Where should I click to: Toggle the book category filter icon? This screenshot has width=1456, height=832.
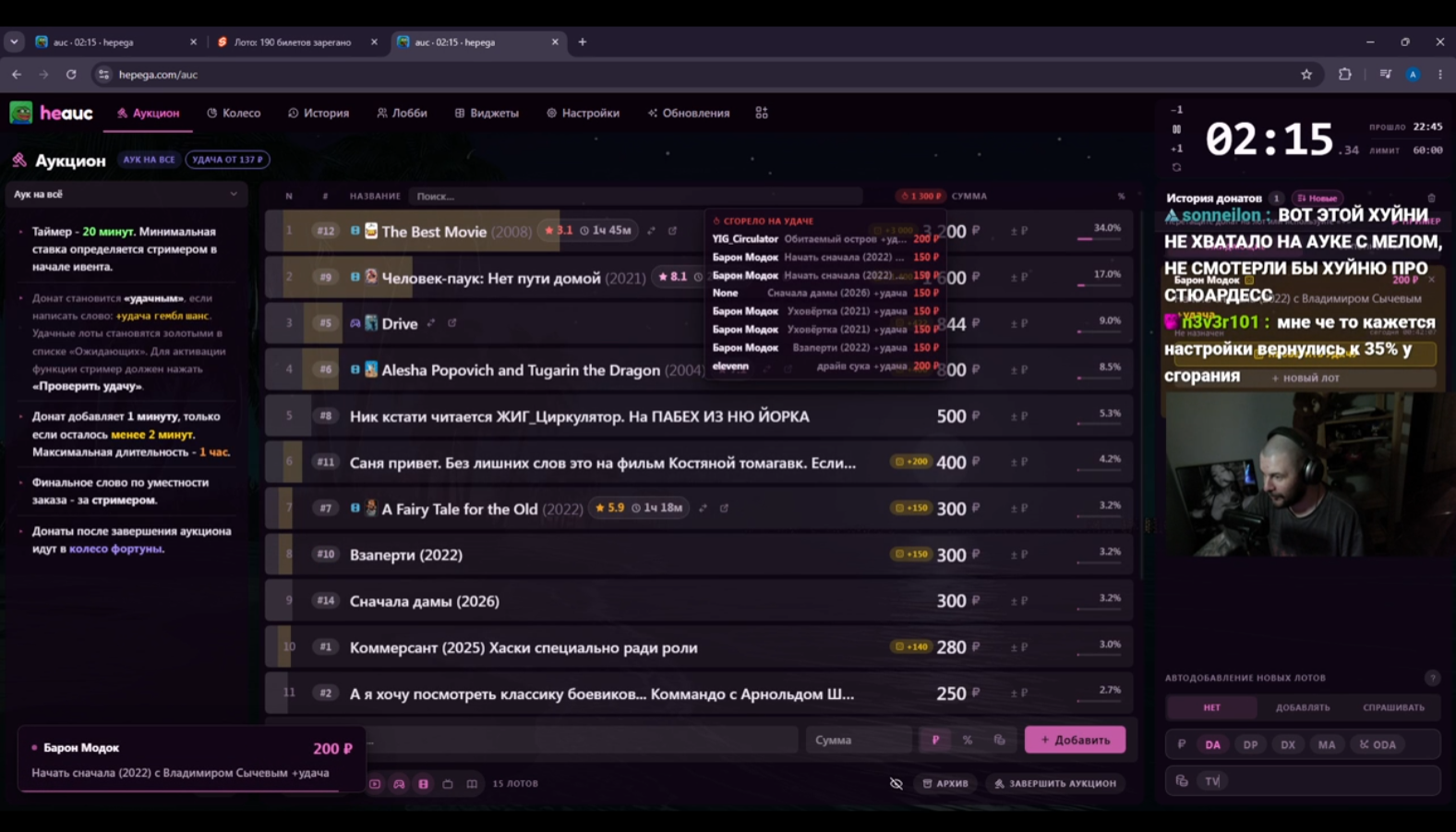tap(472, 784)
